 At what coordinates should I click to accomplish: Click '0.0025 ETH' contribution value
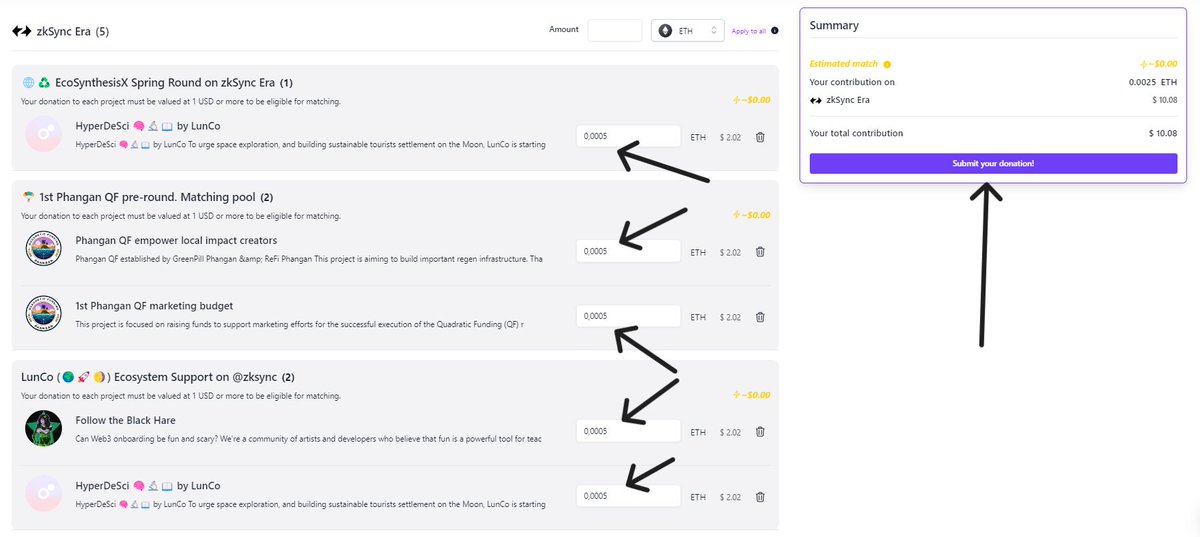[x=1153, y=82]
